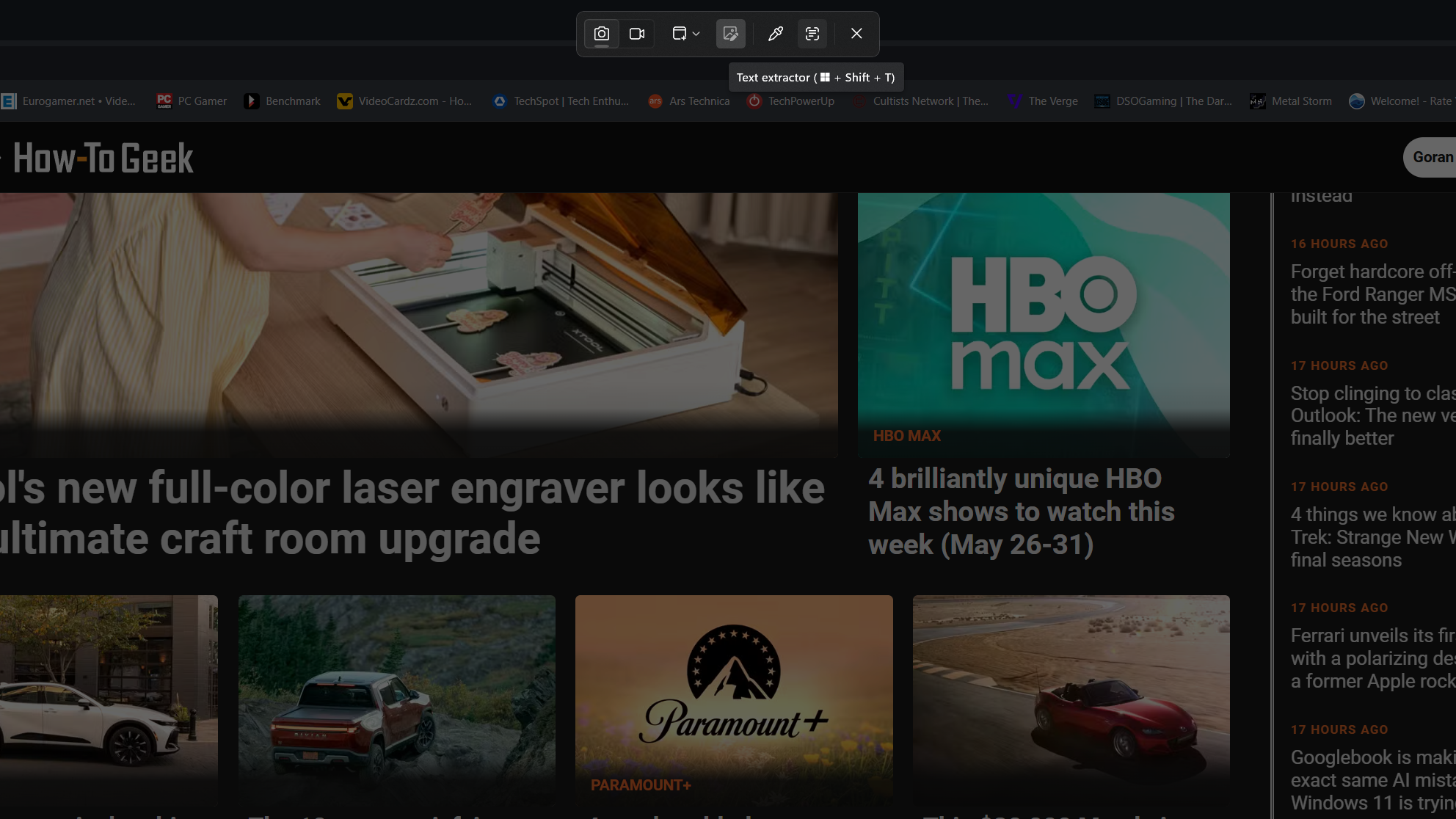
Task: Click the How-To Geek site logo
Action: [x=103, y=158]
